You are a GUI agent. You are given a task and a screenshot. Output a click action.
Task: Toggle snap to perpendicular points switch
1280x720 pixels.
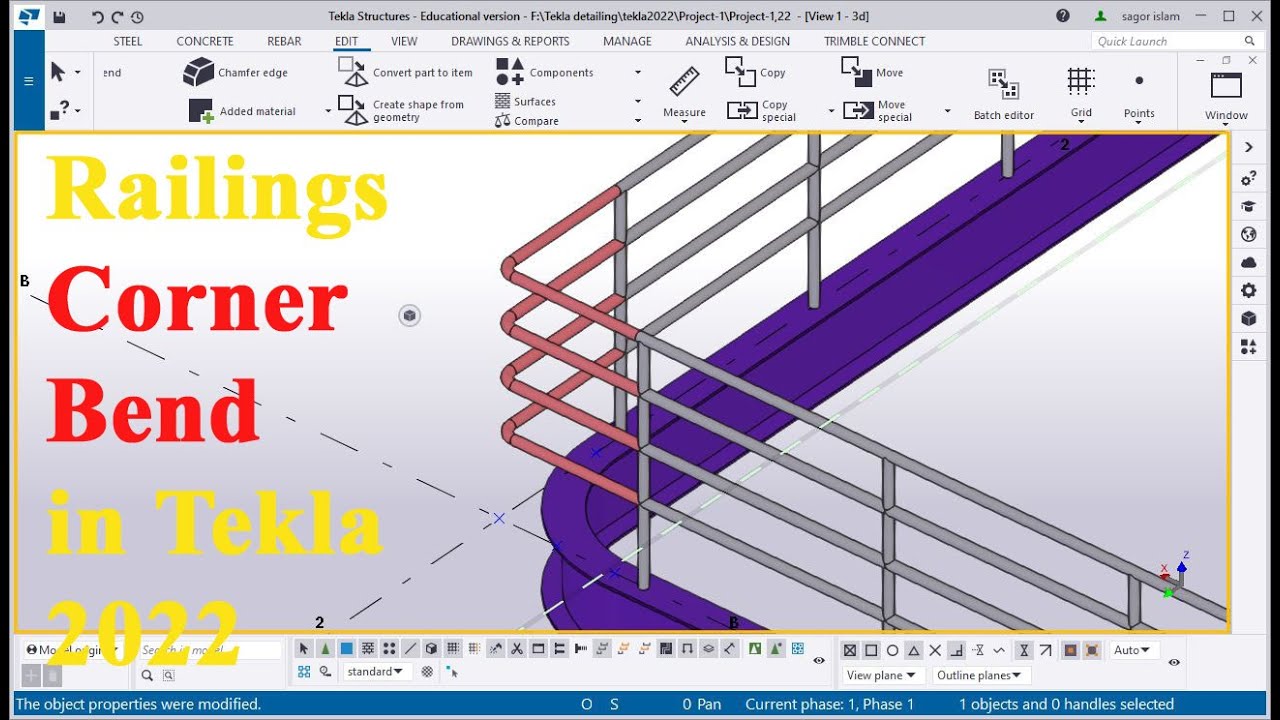tap(957, 650)
